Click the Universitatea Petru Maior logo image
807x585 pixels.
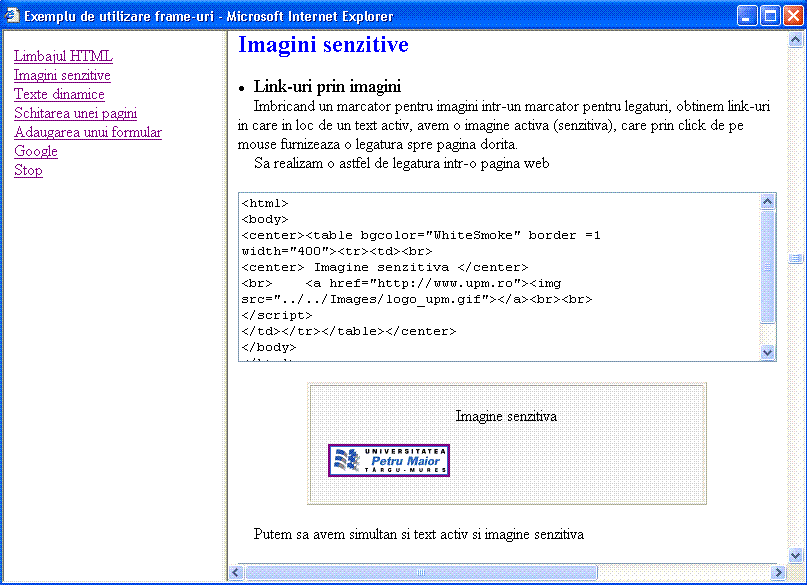[x=389, y=460]
